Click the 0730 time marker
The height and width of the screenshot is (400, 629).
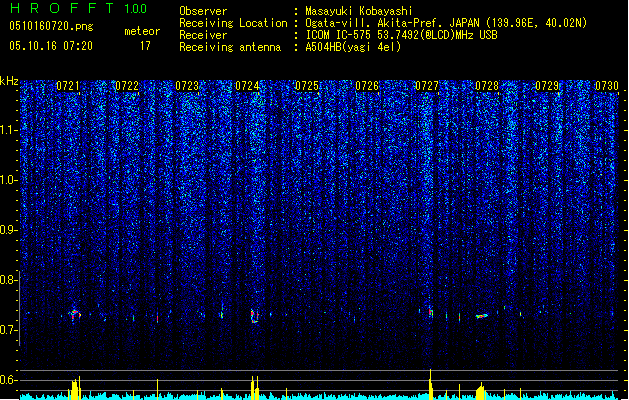pos(607,86)
